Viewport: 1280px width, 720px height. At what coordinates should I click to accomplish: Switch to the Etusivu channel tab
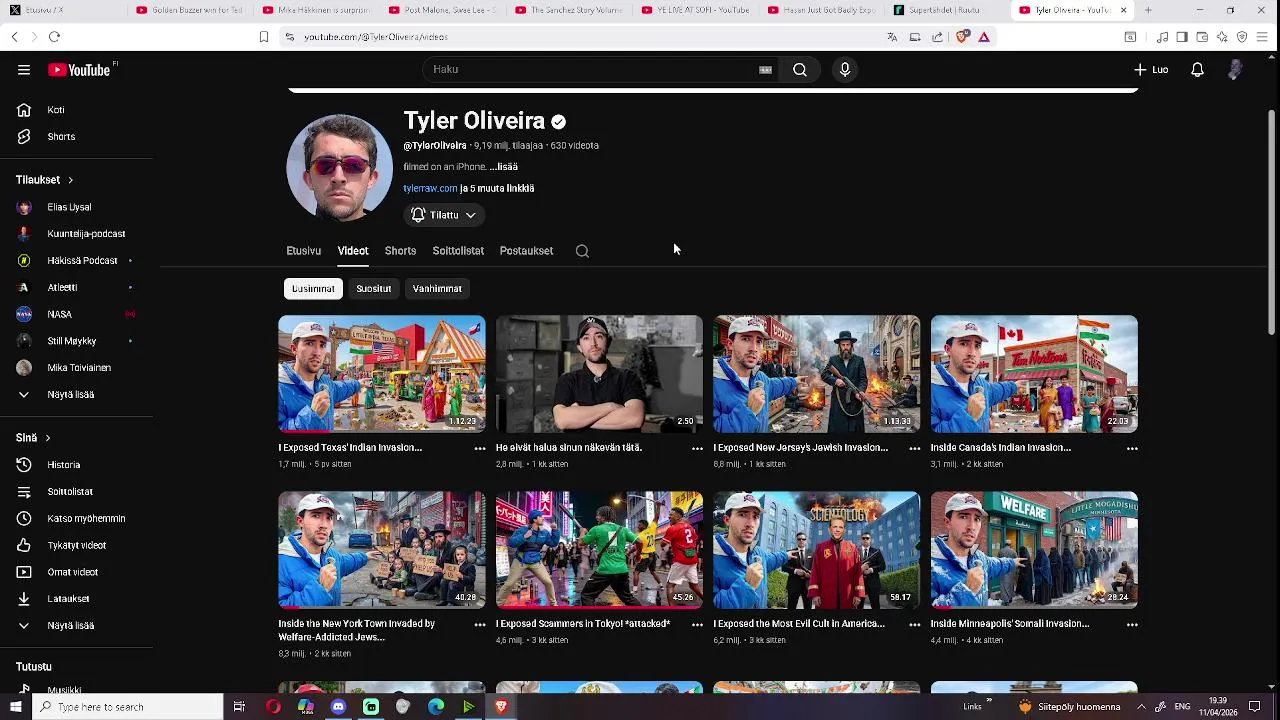click(303, 251)
